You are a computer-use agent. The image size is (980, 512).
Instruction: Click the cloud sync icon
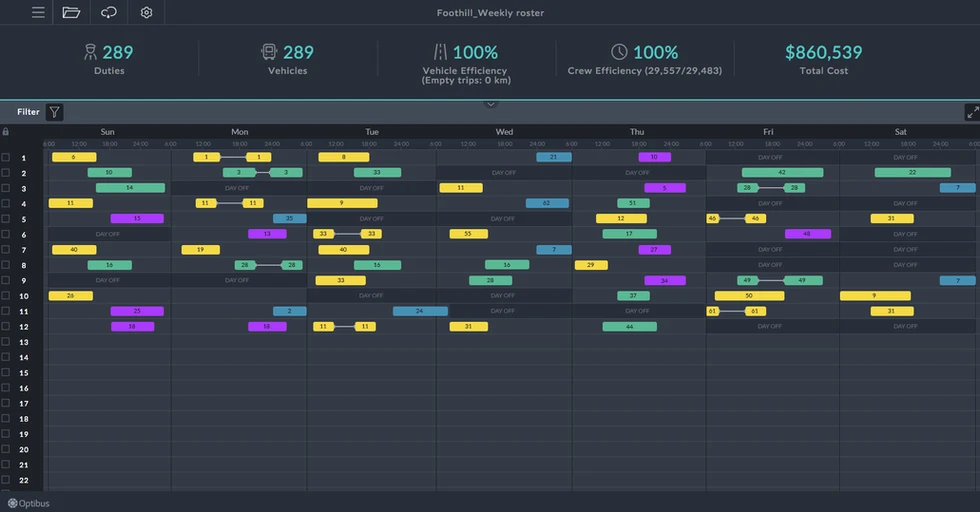[109, 13]
